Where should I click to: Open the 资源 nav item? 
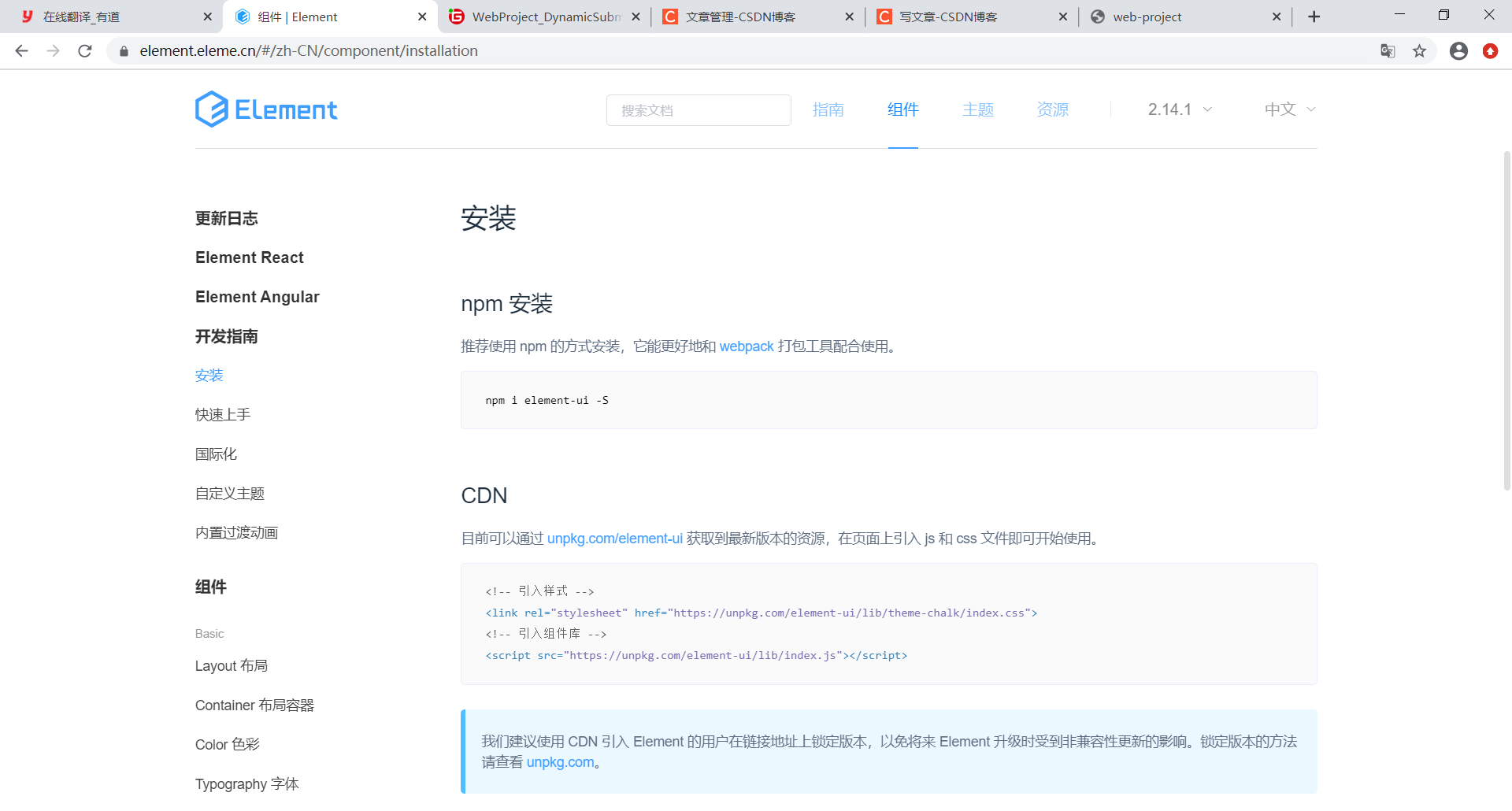[x=1053, y=109]
